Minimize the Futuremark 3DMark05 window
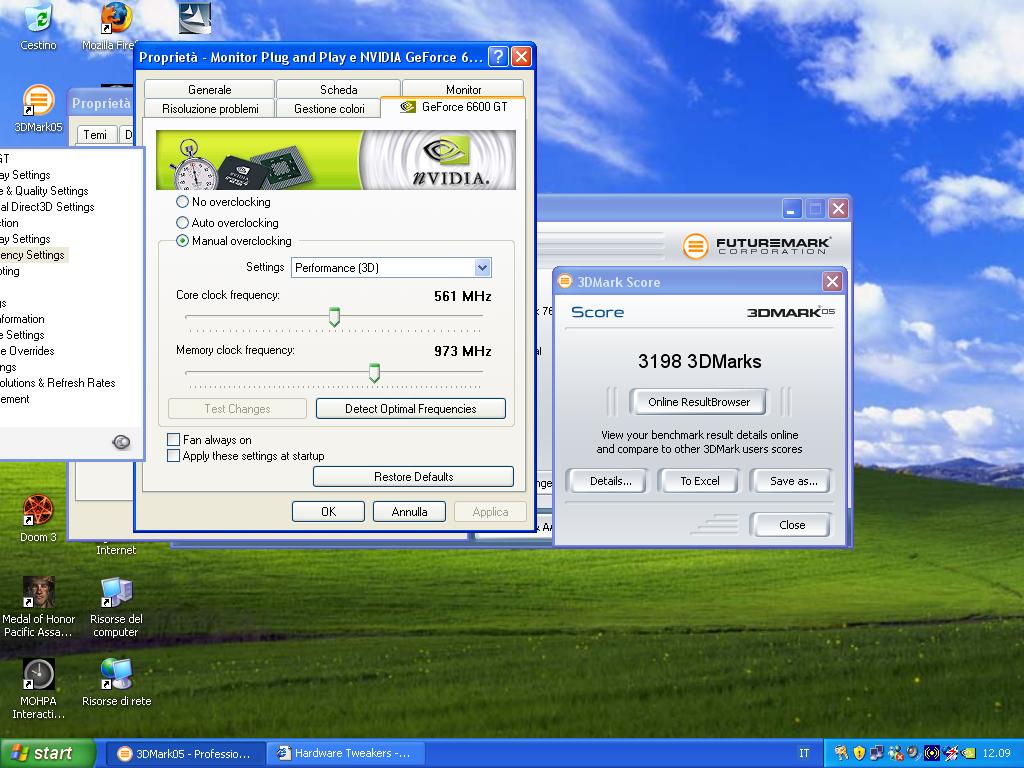 tap(791, 209)
